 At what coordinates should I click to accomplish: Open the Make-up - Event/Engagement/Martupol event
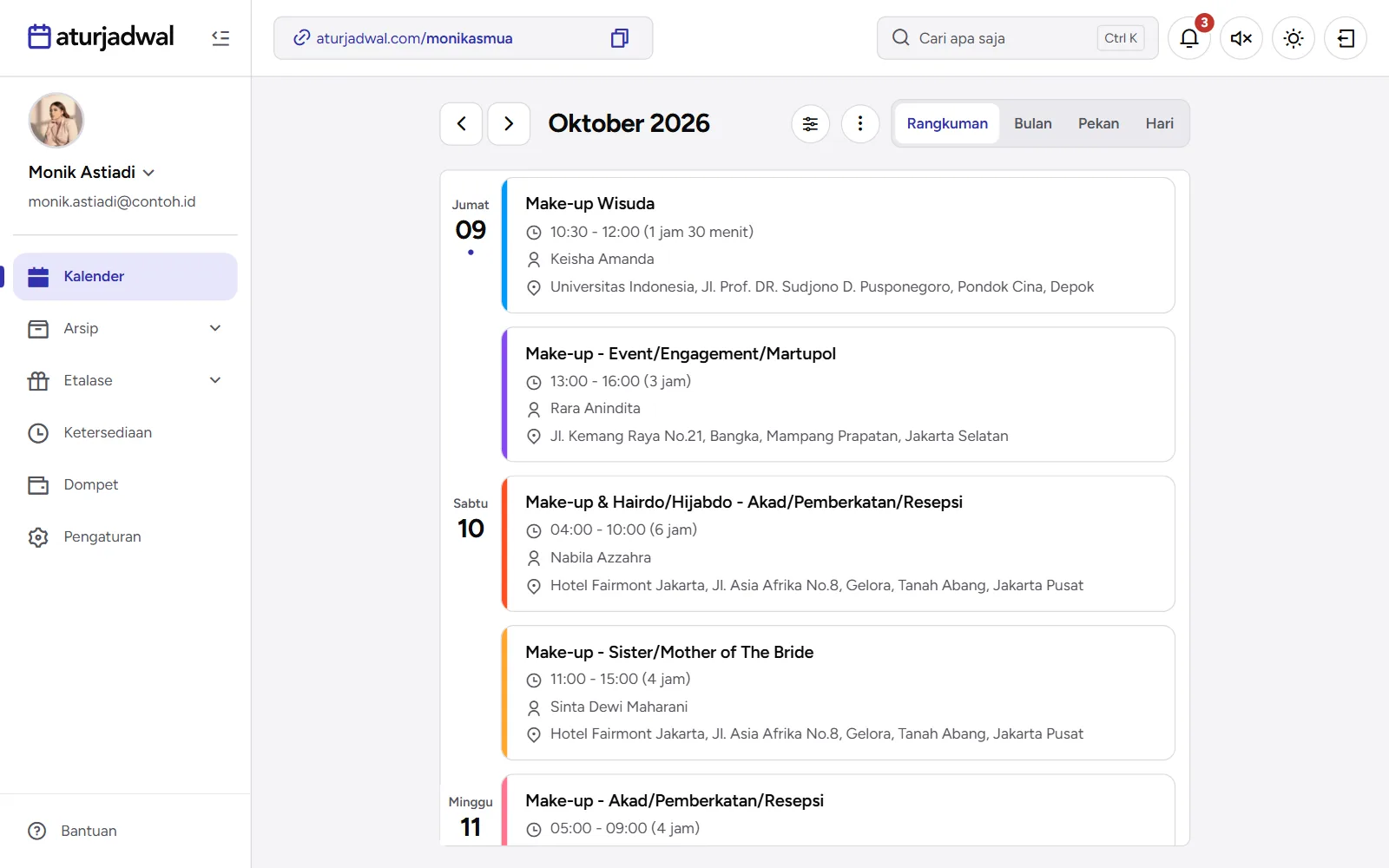point(839,395)
